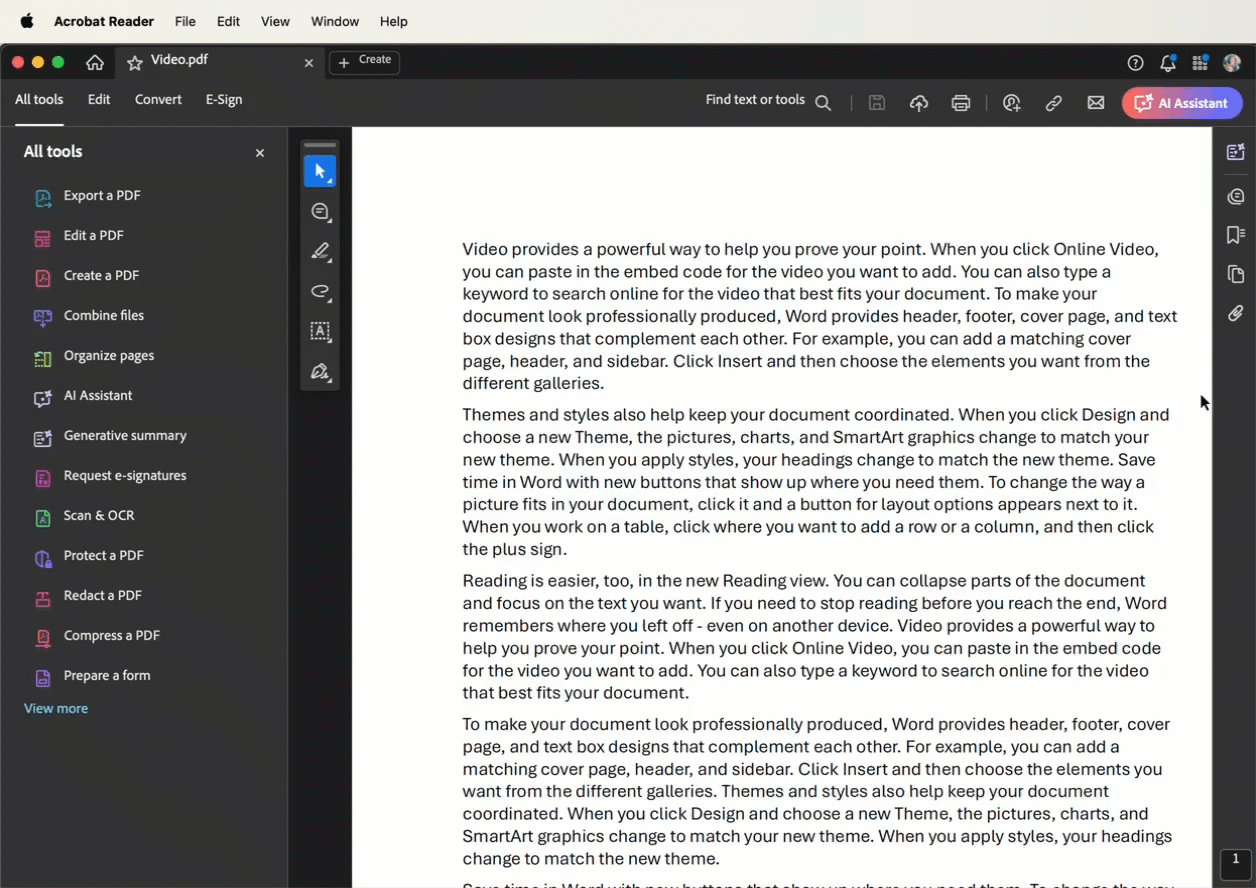
Task: Choose the highlighter pen tool
Action: tap(320, 252)
